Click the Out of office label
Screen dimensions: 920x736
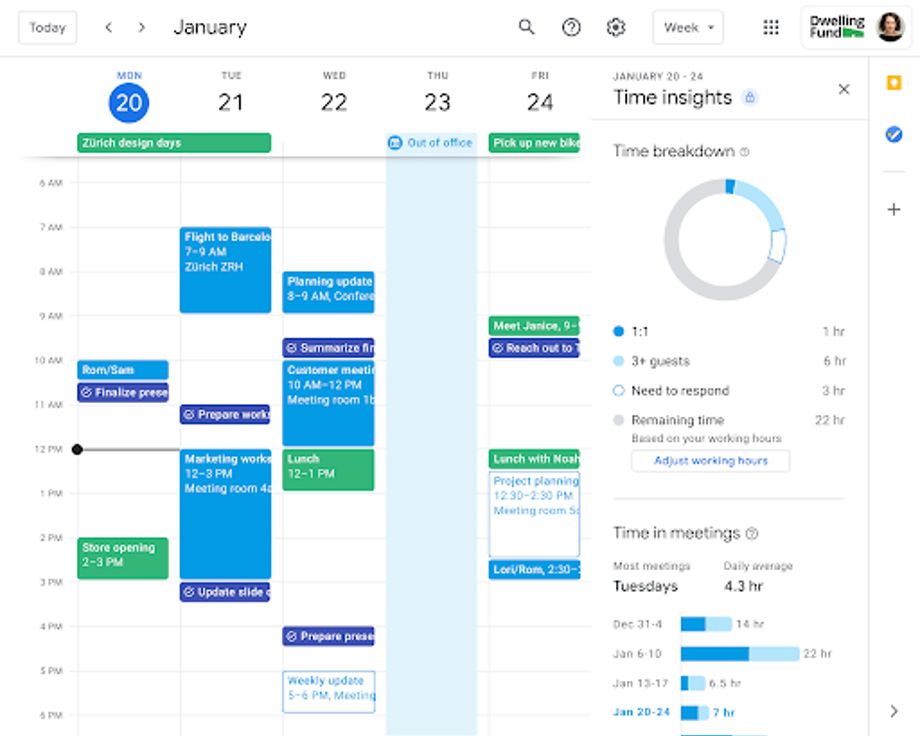pyautogui.click(x=439, y=143)
